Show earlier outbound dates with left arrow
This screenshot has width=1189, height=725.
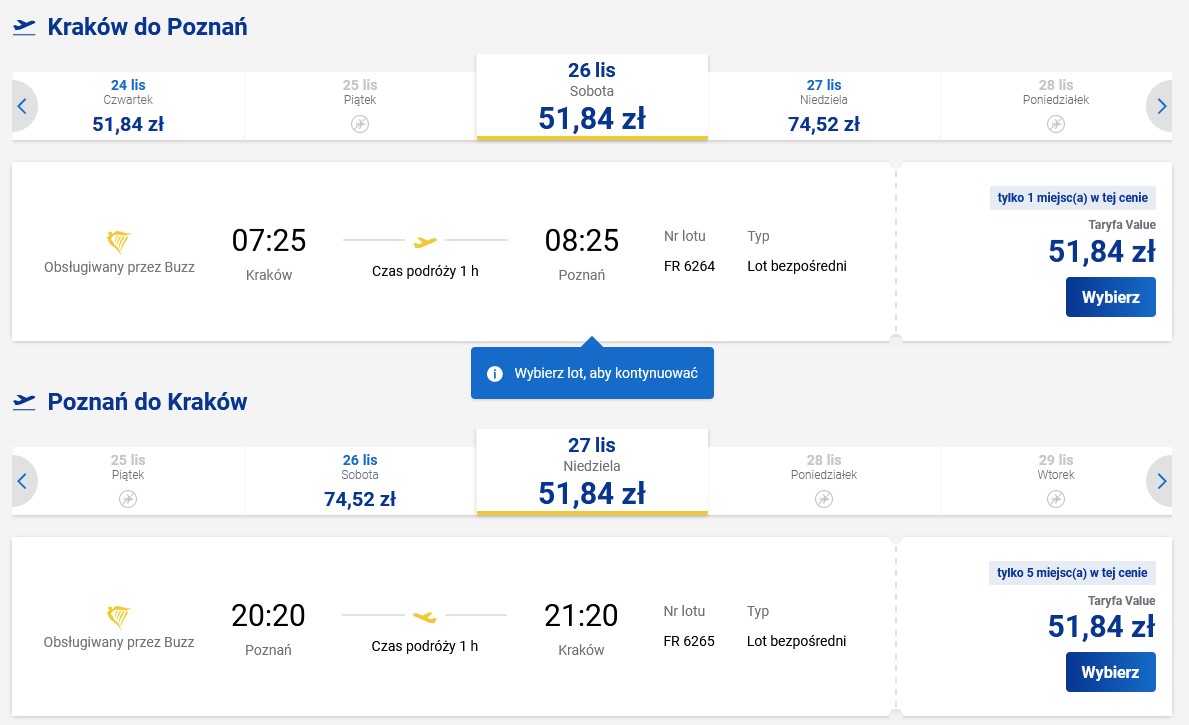pyautogui.click(x=23, y=106)
